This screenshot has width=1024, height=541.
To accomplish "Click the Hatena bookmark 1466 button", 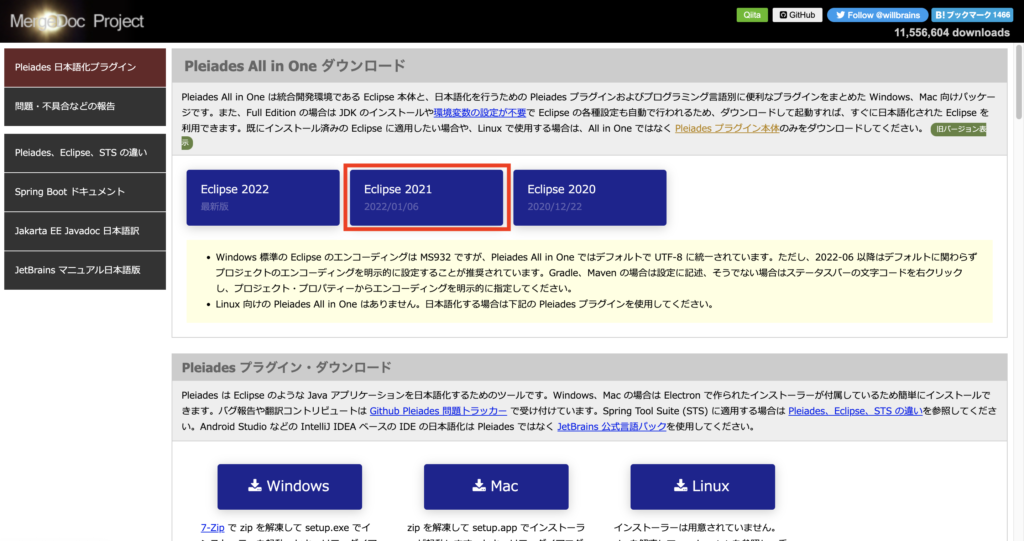I will [972, 15].
